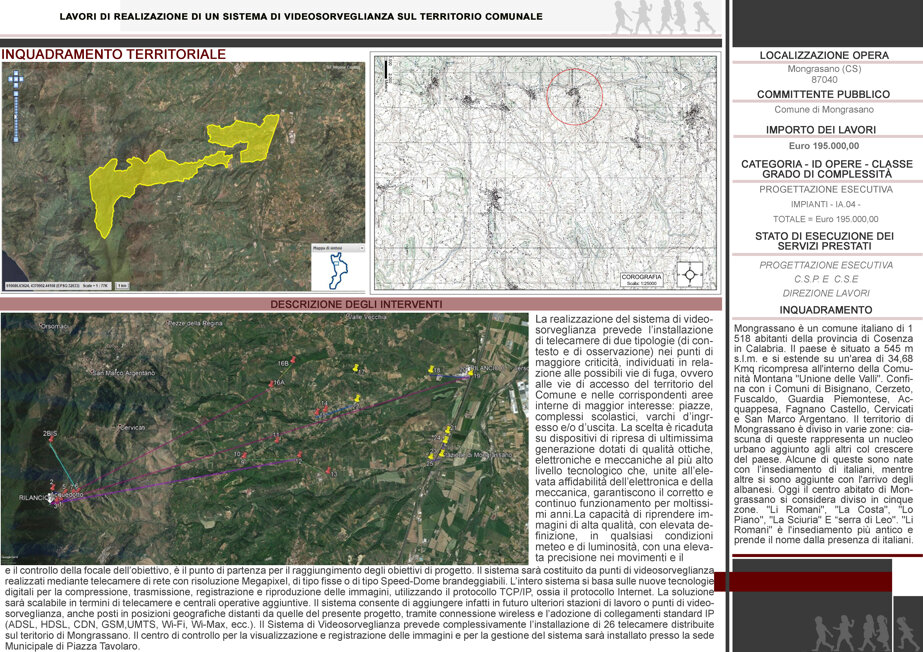The height and width of the screenshot is (652, 923).
Task: Click the red pushpin labeled 10
Action: tap(244, 455)
